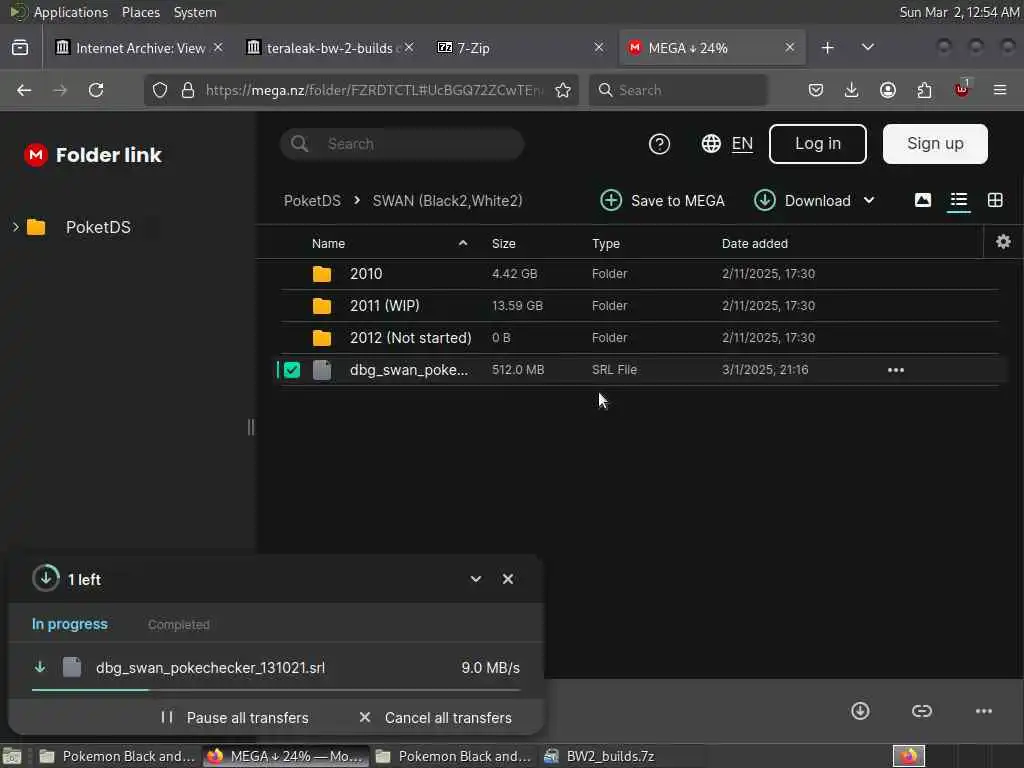Bookmark this page with the star icon
This screenshot has height=768, width=1024.
click(x=563, y=90)
